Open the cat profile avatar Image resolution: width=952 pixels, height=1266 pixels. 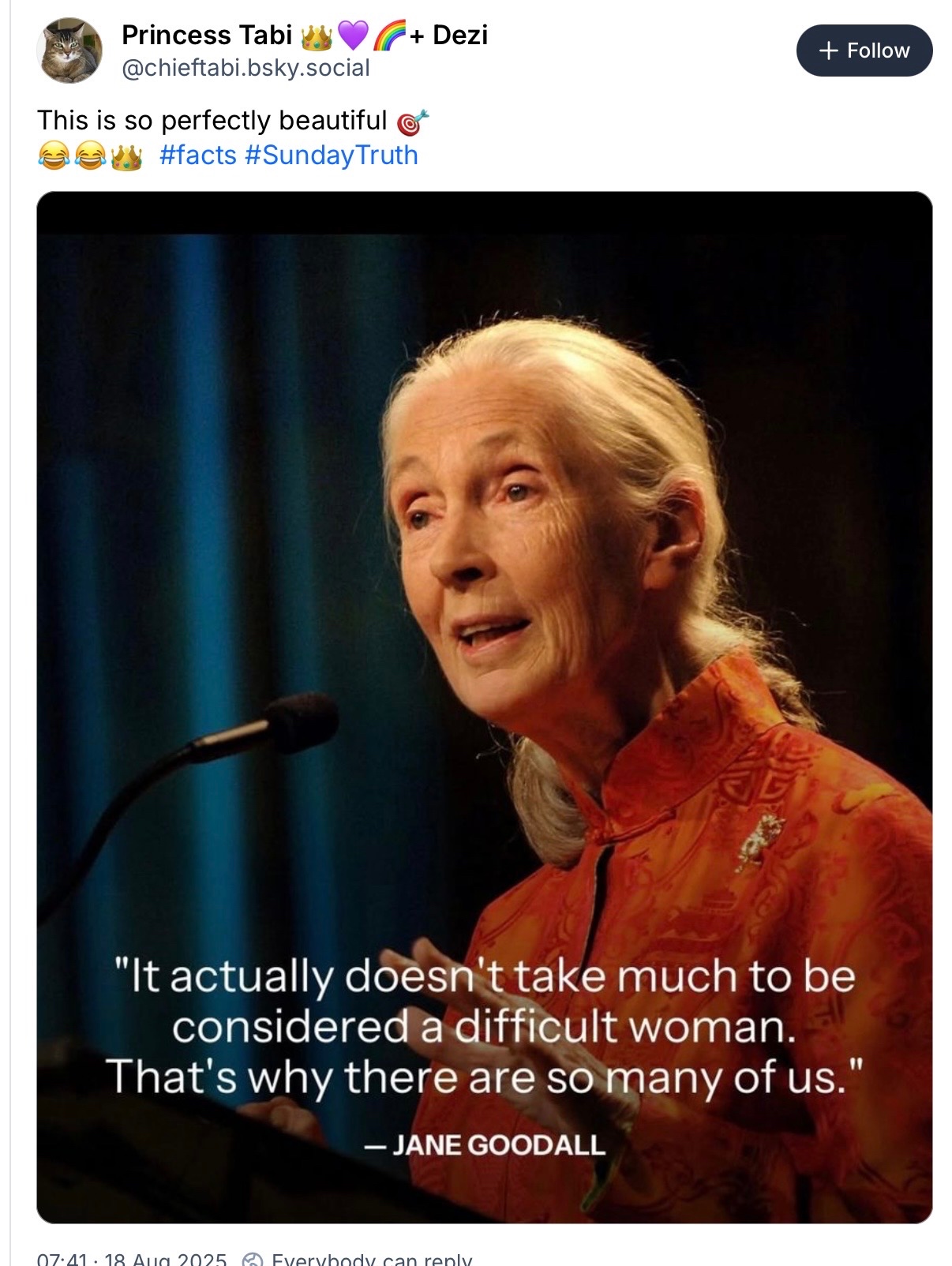click(x=69, y=51)
